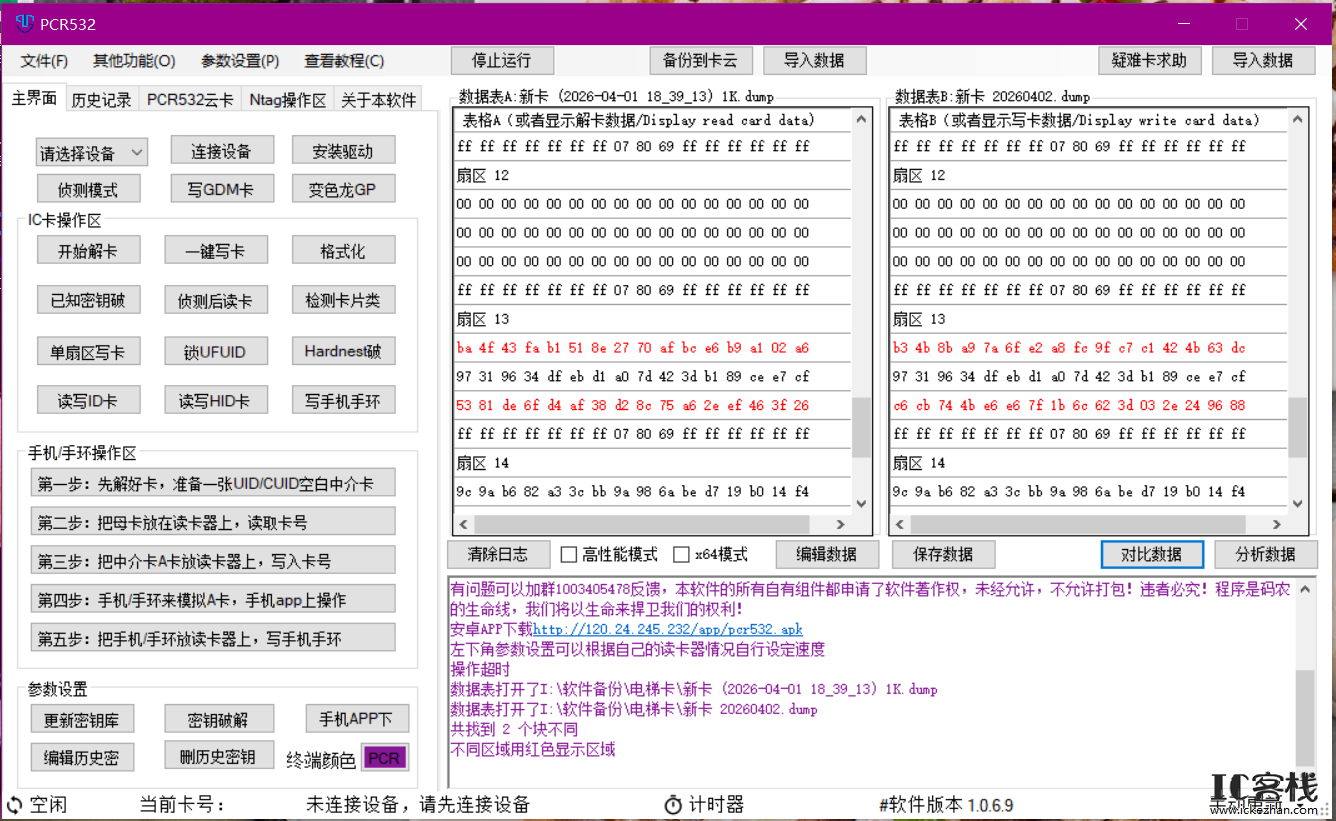Image resolution: width=1336 pixels, height=821 pixels.
Task: Click the 停止运行 button
Action: pyautogui.click(x=502, y=60)
